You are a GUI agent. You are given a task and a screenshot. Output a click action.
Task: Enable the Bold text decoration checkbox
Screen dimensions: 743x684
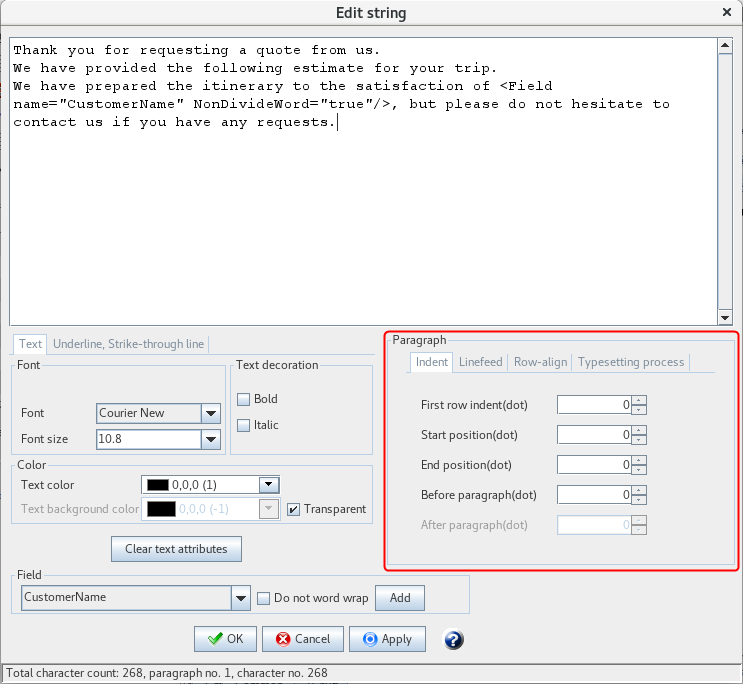[243, 399]
